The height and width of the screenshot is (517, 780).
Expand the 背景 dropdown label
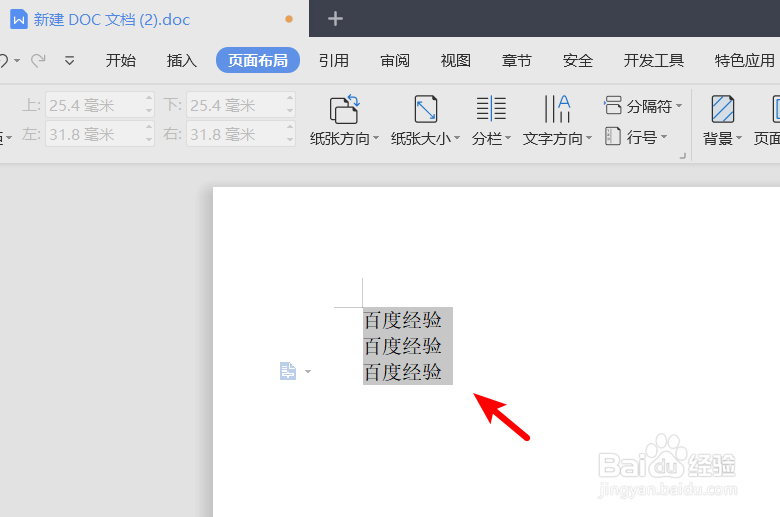(x=722, y=138)
